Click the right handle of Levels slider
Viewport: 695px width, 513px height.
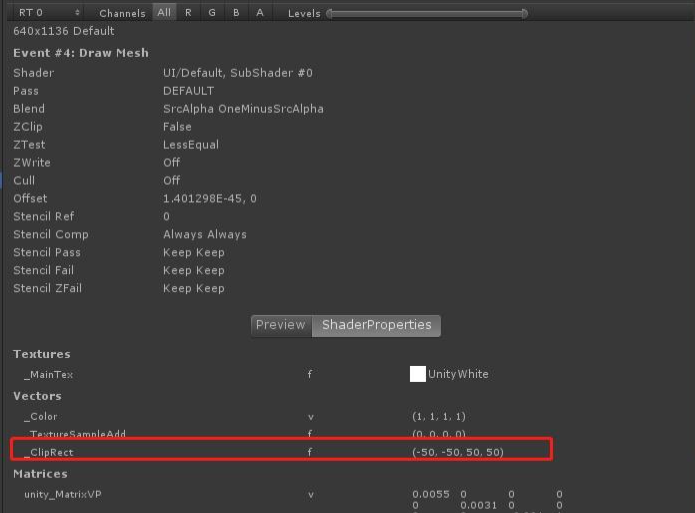pyautogui.click(x=524, y=13)
